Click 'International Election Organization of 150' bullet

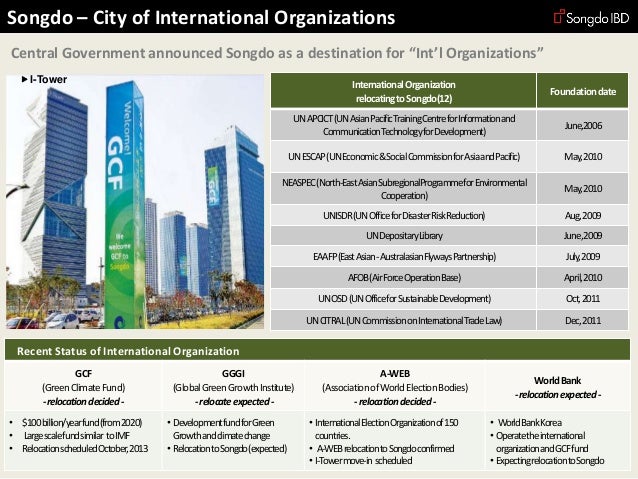click(386, 429)
